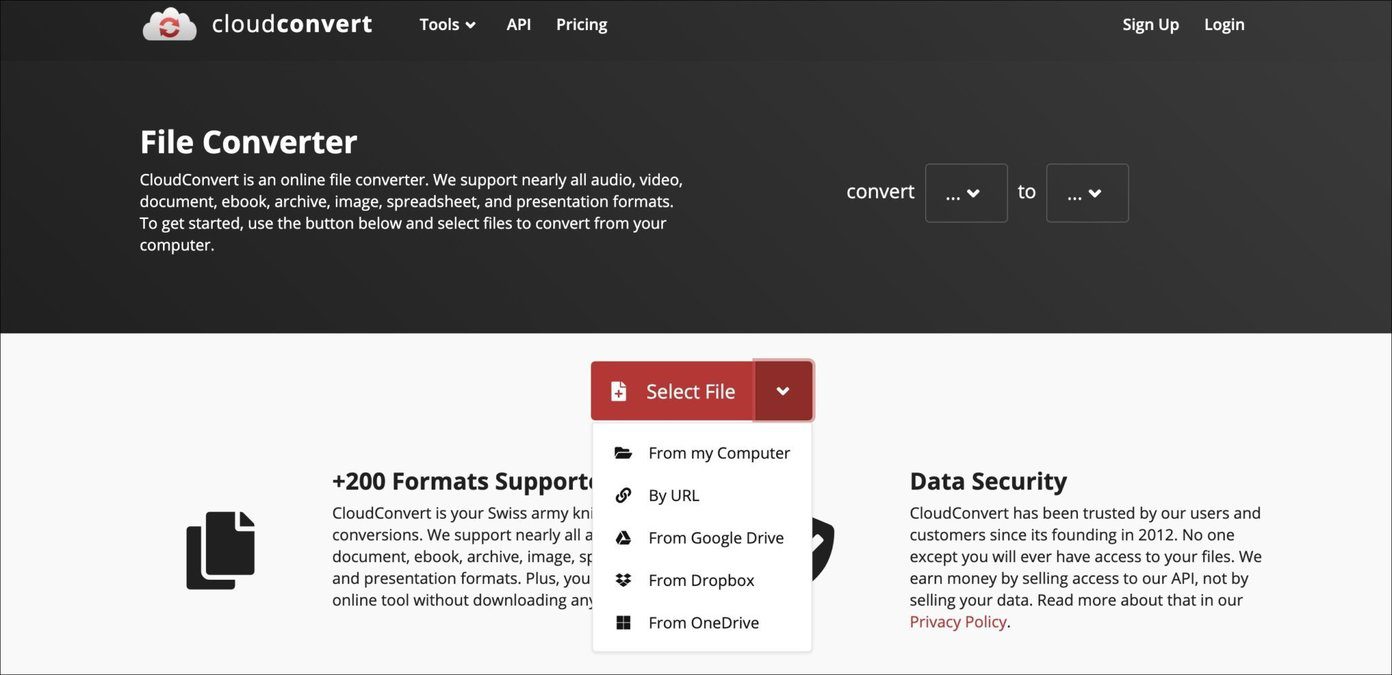The width and height of the screenshot is (1392, 675).
Task: Open the target format dropdown after 'to'
Action: (1087, 193)
